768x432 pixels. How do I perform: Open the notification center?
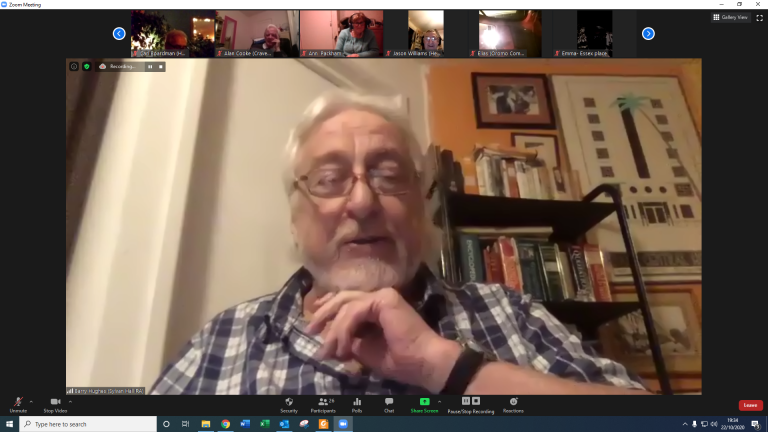[x=756, y=424]
